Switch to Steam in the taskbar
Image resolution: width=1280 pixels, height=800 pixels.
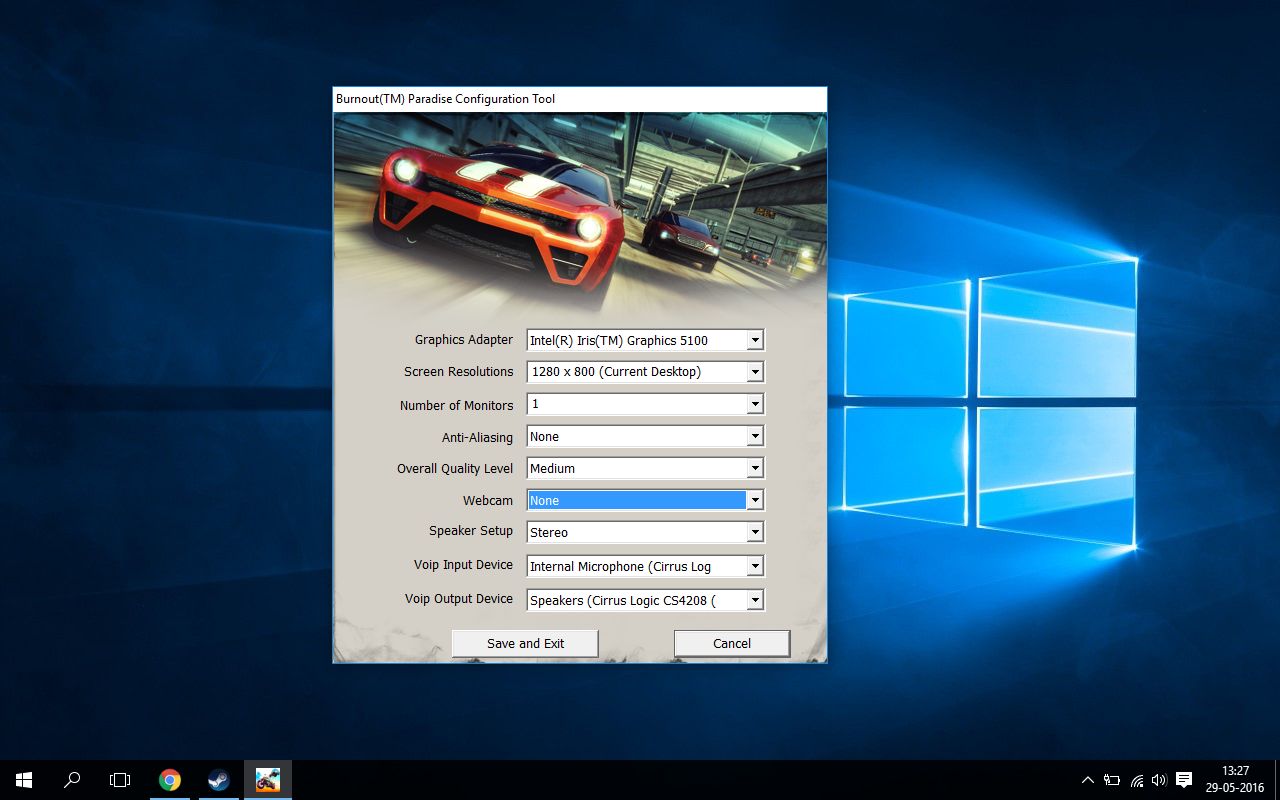pos(218,780)
